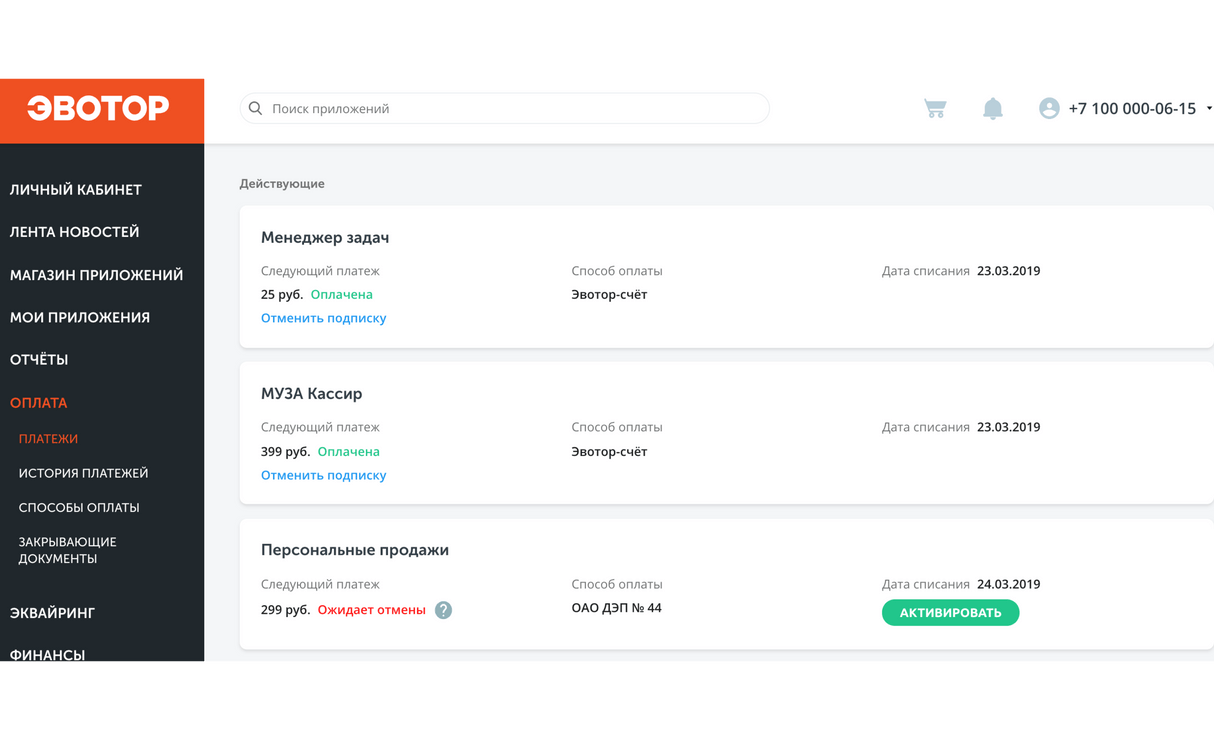Click date 23.03.2019 in МУЗА Кассир card
1214x740 pixels.
1008,427
